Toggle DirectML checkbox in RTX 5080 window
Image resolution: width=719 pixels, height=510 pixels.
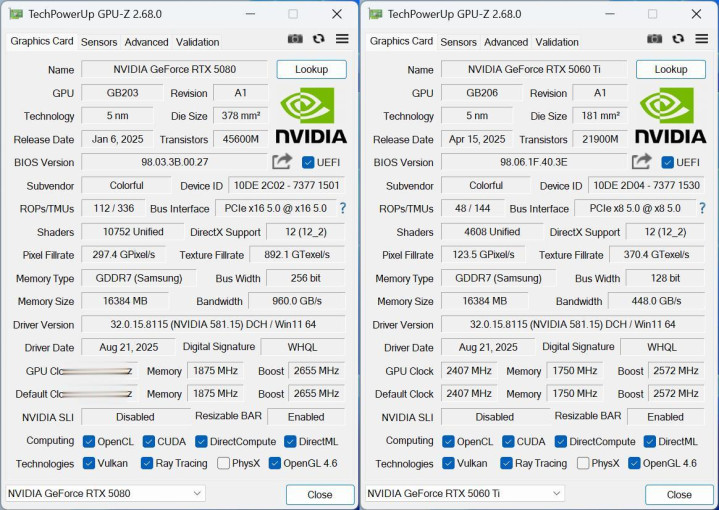(x=290, y=442)
